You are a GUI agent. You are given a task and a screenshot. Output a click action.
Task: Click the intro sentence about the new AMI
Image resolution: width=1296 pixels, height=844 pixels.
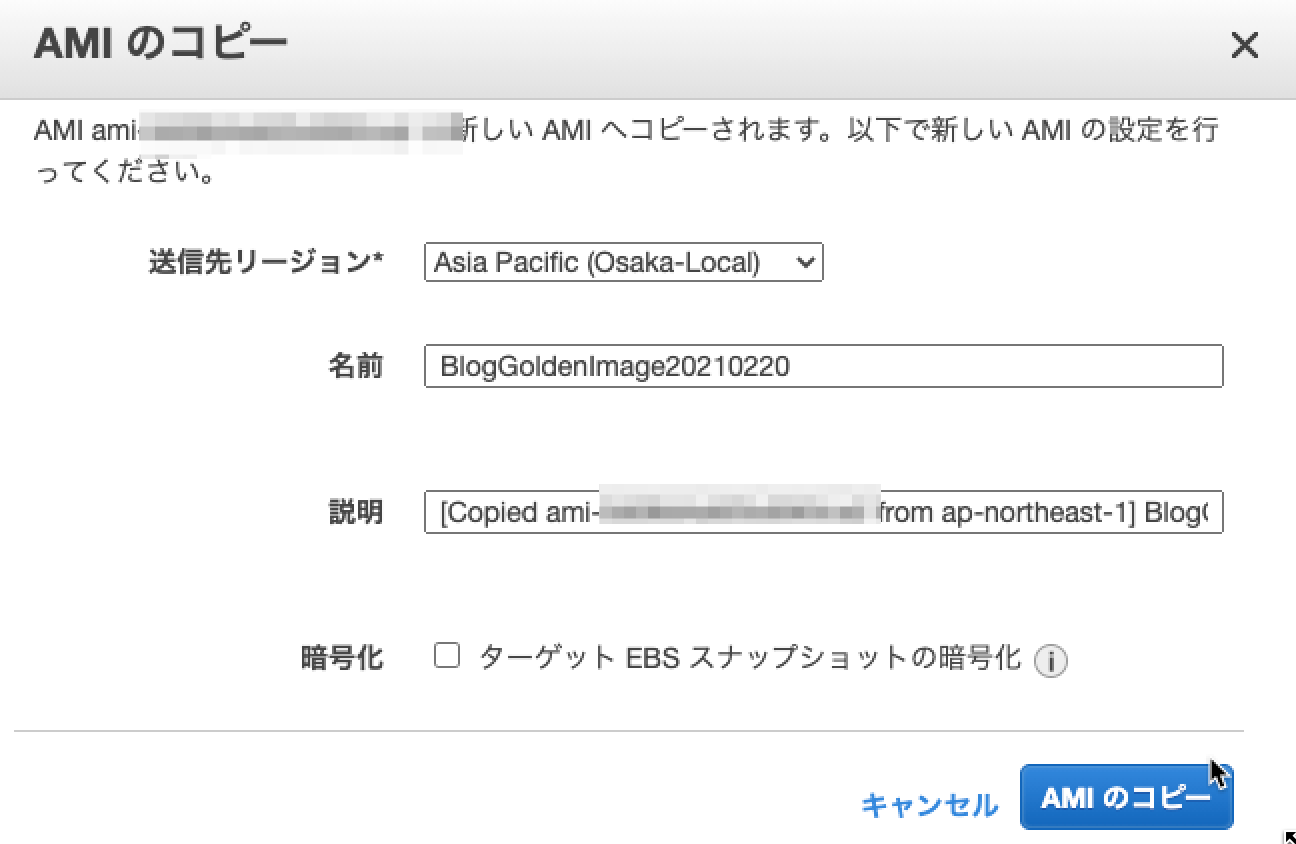pyautogui.click(x=626, y=152)
